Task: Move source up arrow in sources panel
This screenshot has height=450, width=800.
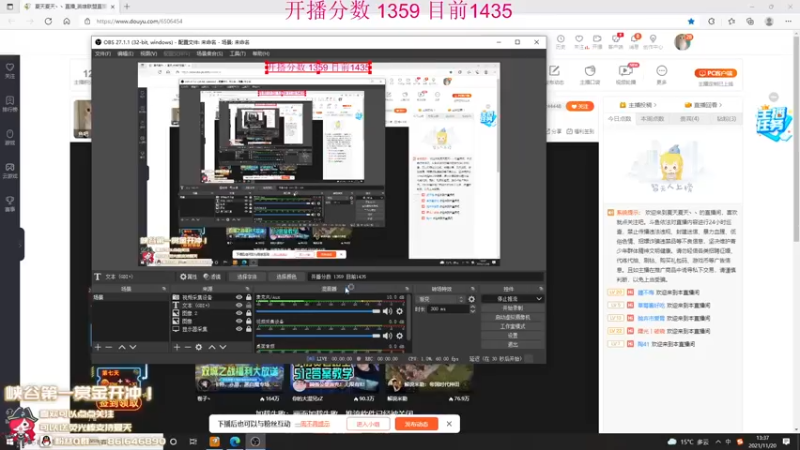Action: point(212,347)
